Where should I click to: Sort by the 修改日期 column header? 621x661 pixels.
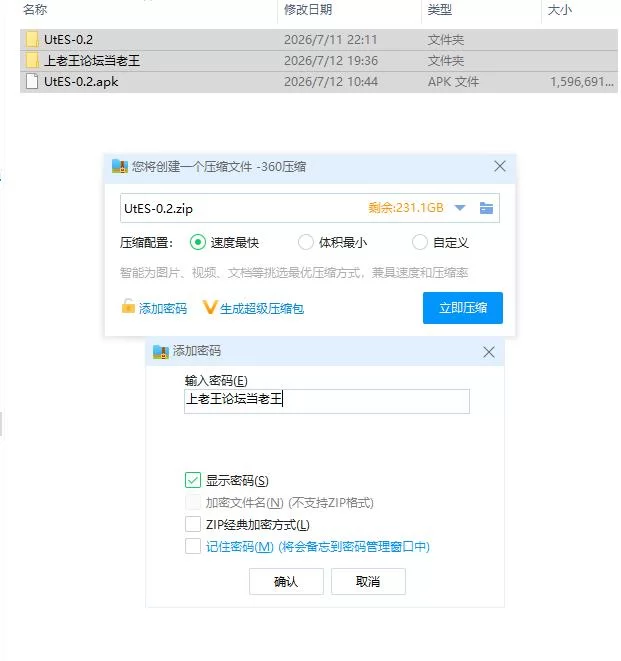308,9
